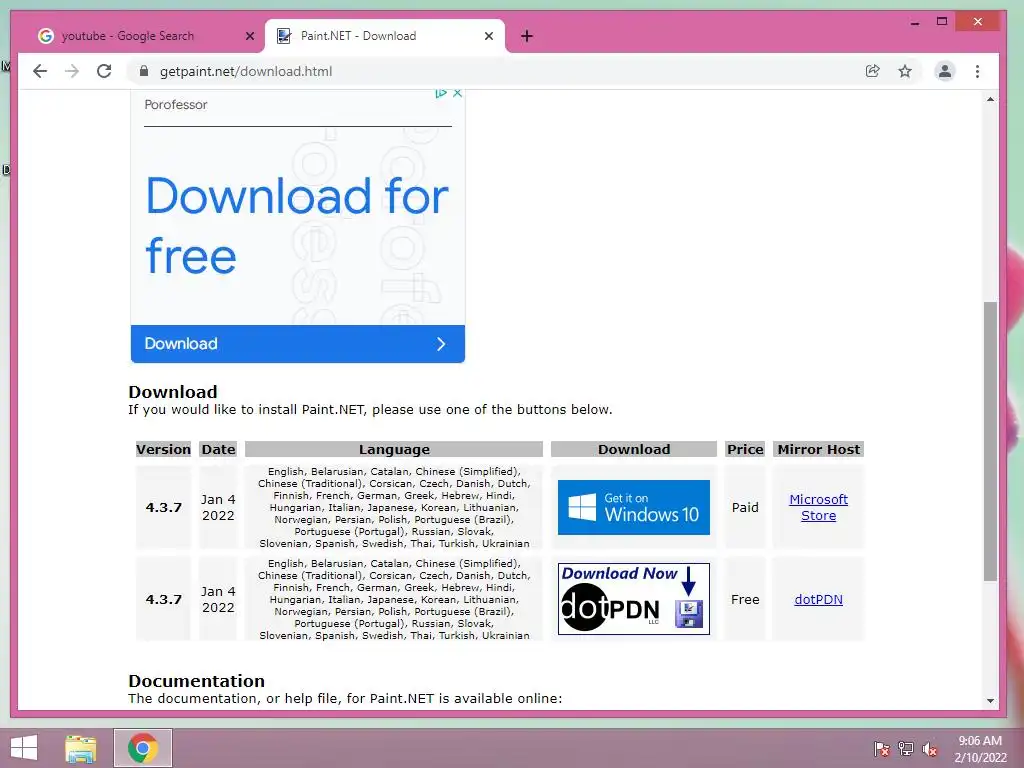Reload the Paint.NET download page

104,71
